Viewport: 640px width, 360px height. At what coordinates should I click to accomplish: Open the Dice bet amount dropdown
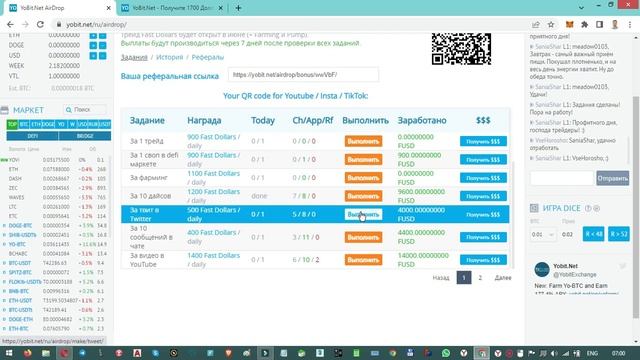pyautogui.click(x=543, y=235)
